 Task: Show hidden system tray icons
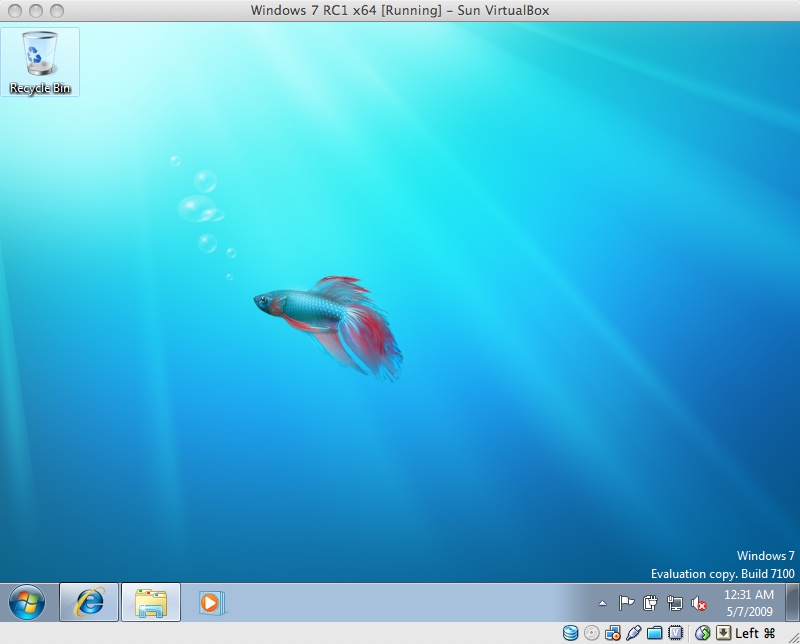[x=602, y=603]
